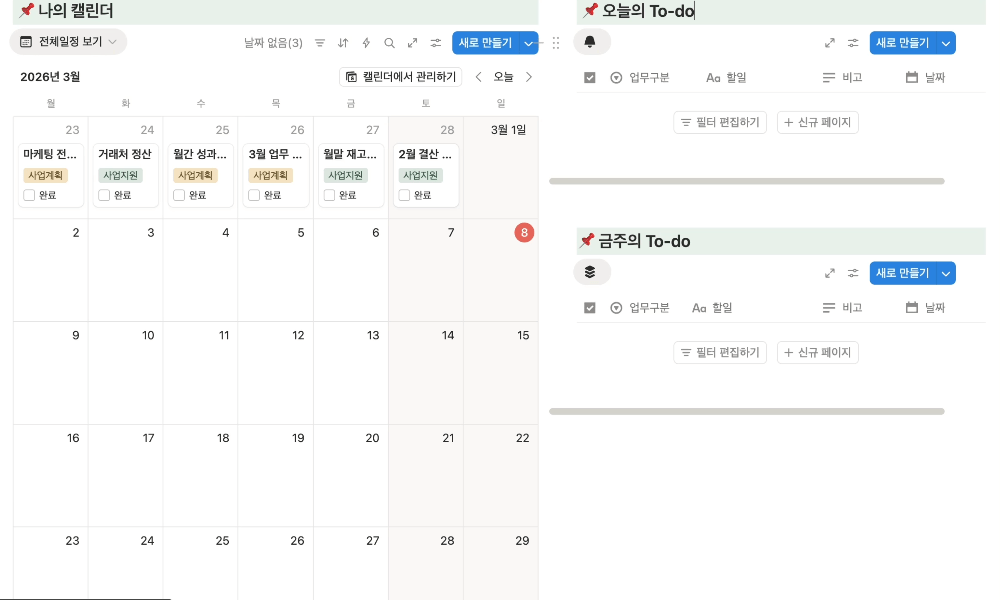Image resolution: width=1000 pixels, height=600 pixels.
Task: Expand arrow next to calendar's 새로 만들기
Action: click(x=529, y=43)
